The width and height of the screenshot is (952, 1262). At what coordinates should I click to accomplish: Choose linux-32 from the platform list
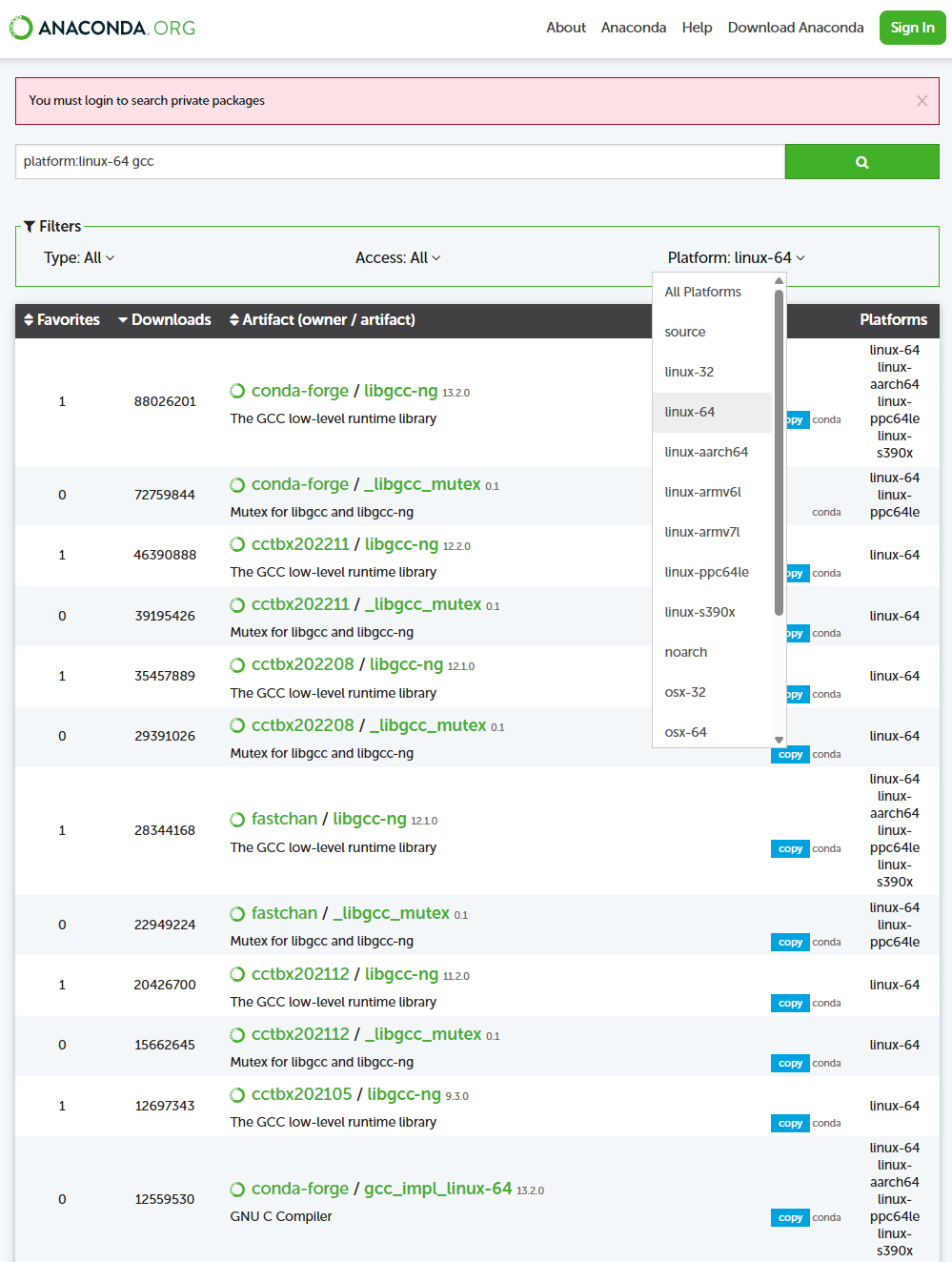tap(712, 372)
